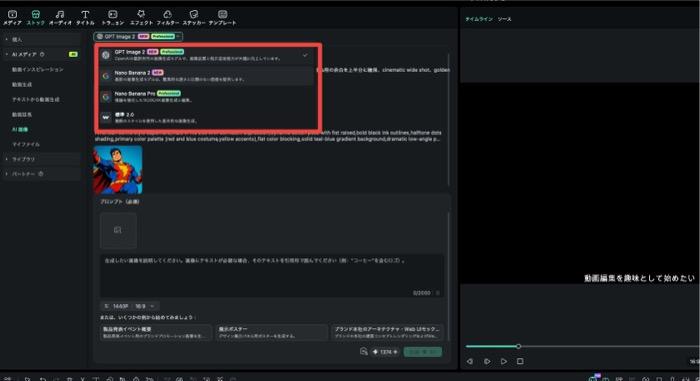This screenshot has height=381, width=700.
Task: Use the ブランド本社のアーキテクチャ example prompt
Action: 387,332
